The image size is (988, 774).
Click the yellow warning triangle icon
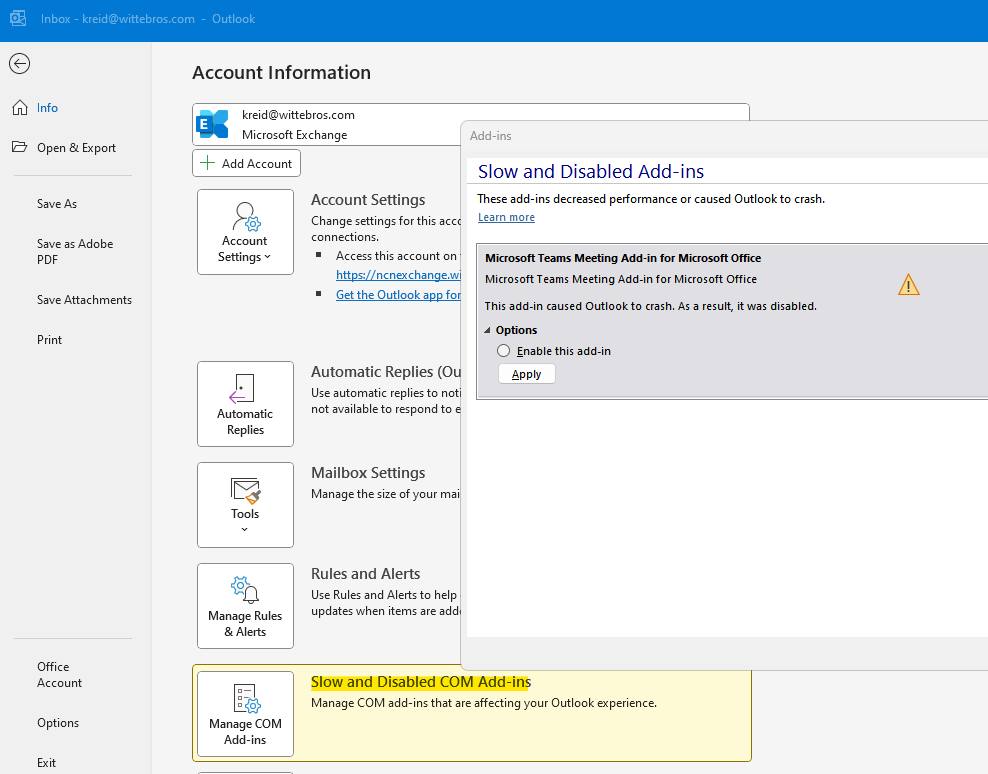pos(908,285)
